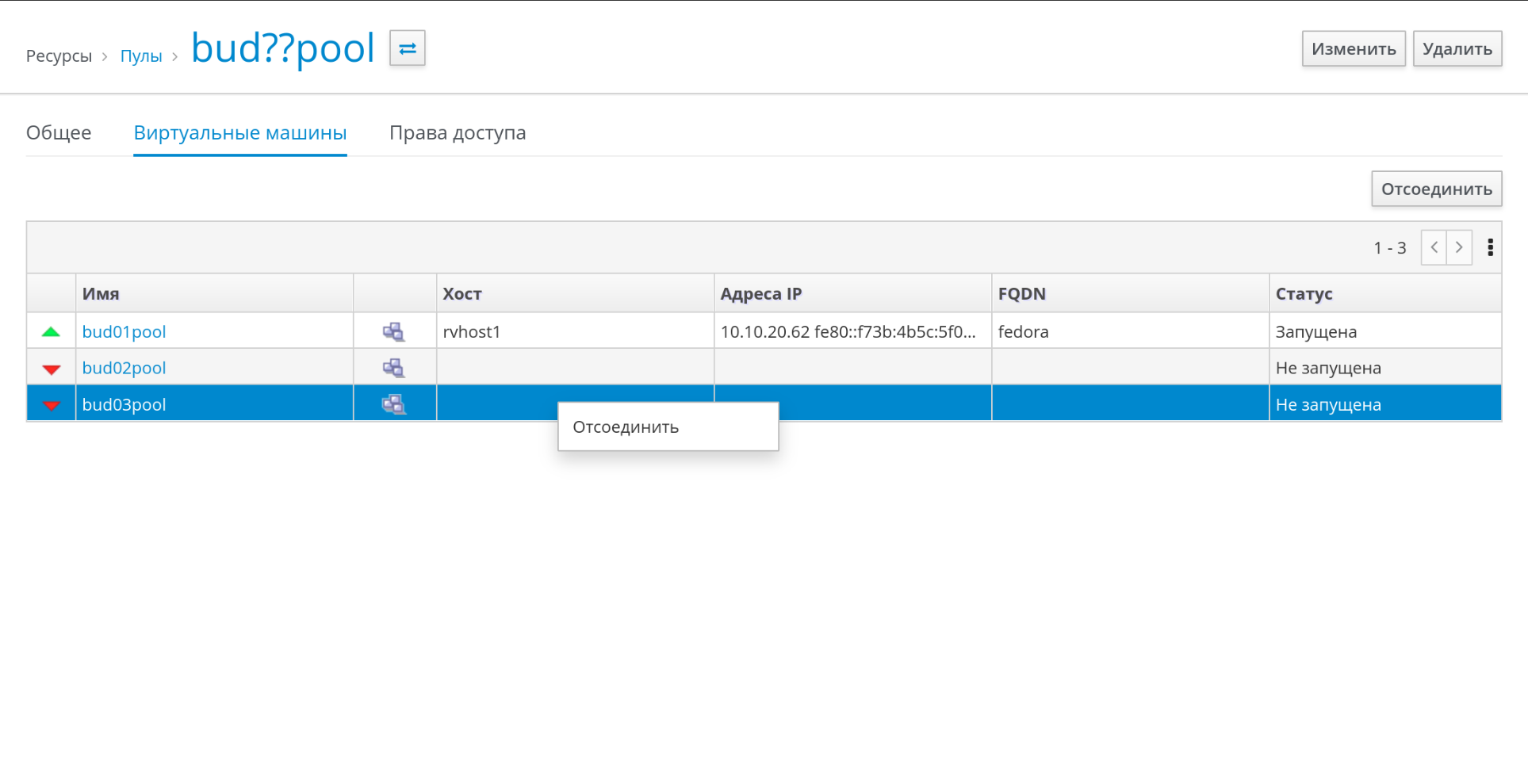1528x784 pixels.
Task: Navigate to Пулы in the breadcrumb
Action: click(x=141, y=56)
